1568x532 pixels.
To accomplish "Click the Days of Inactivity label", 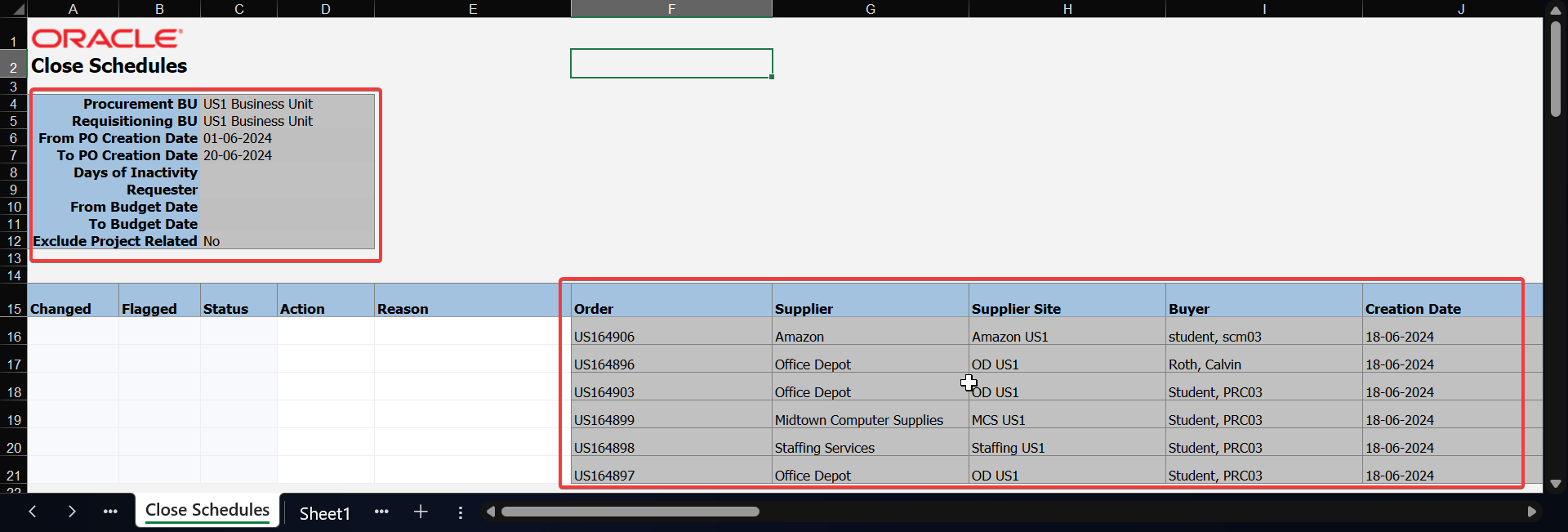I will click(x=136, y=172).
